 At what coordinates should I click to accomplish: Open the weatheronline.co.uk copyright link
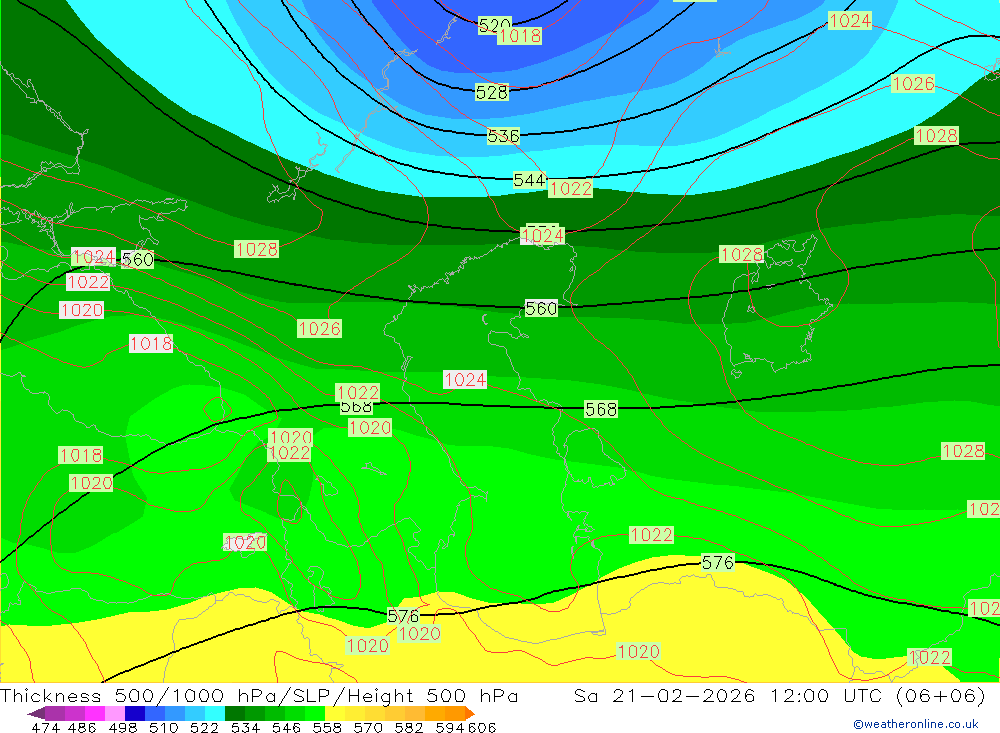point(916,724)
